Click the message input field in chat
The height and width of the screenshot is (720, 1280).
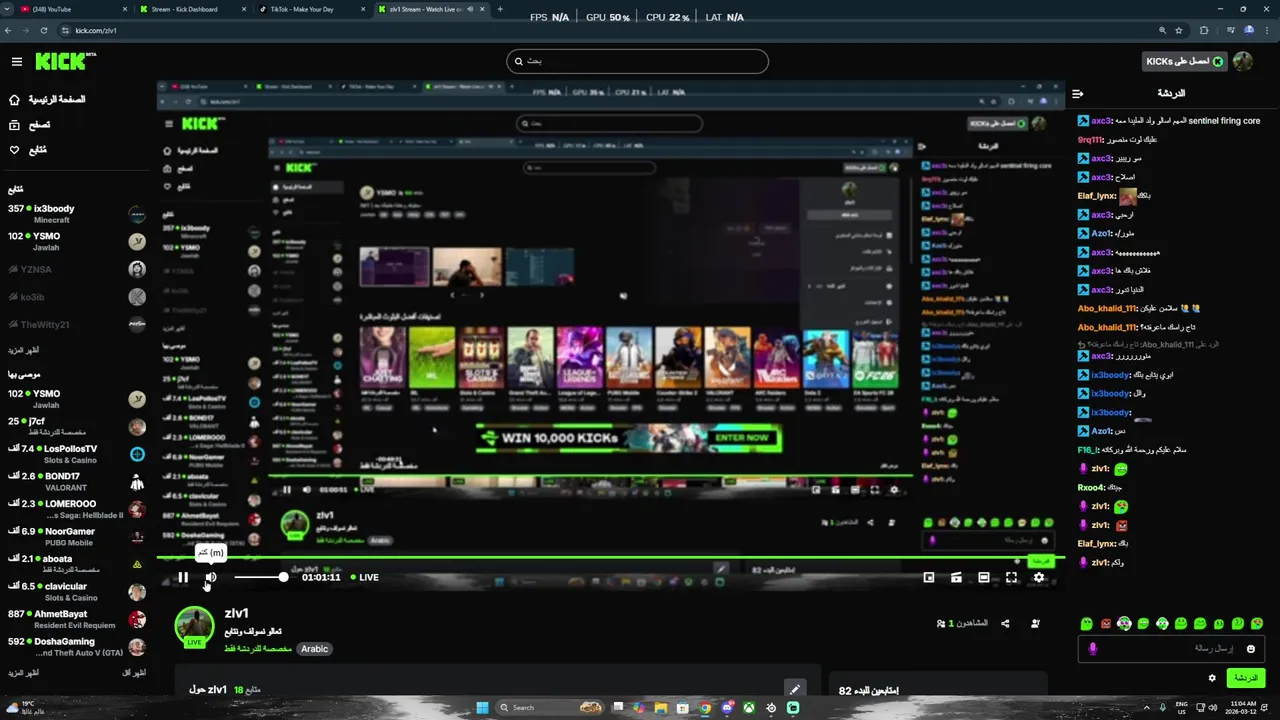tap(1170, 649)
